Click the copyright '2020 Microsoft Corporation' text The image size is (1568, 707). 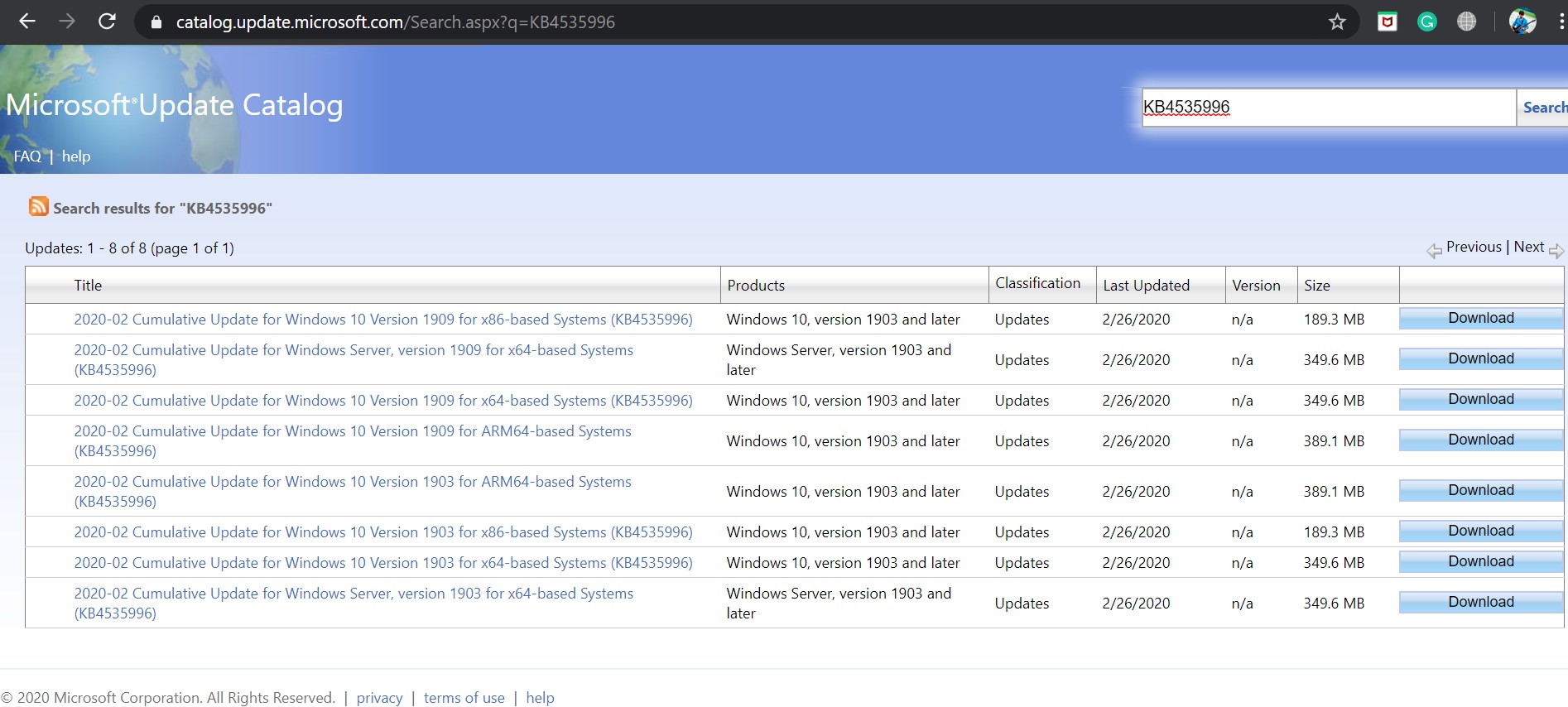click(x=168, y=698)
